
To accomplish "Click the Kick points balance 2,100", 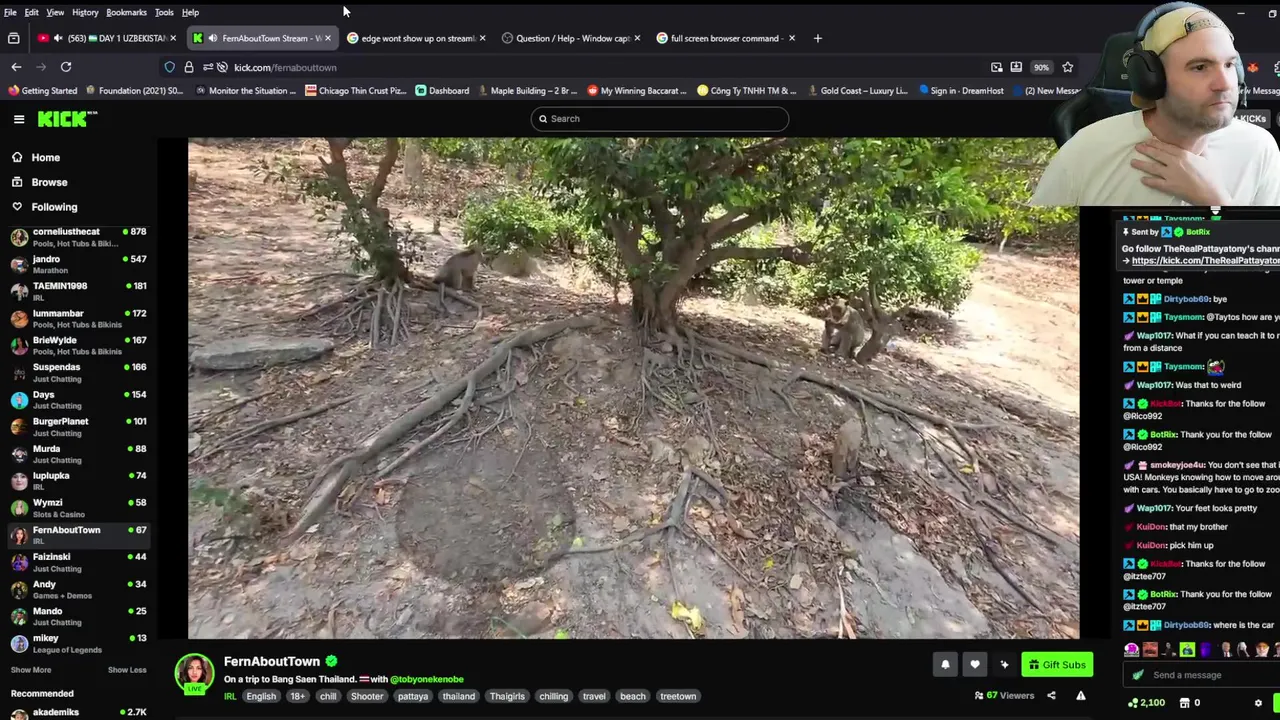I will 1146,703.
